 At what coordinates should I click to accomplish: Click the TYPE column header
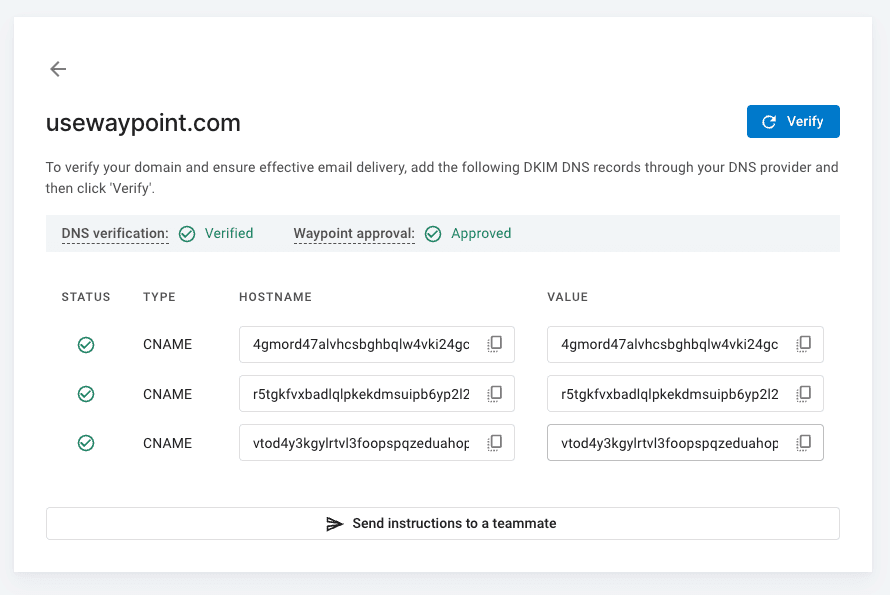pyautogui.click(x=159, y=297)
